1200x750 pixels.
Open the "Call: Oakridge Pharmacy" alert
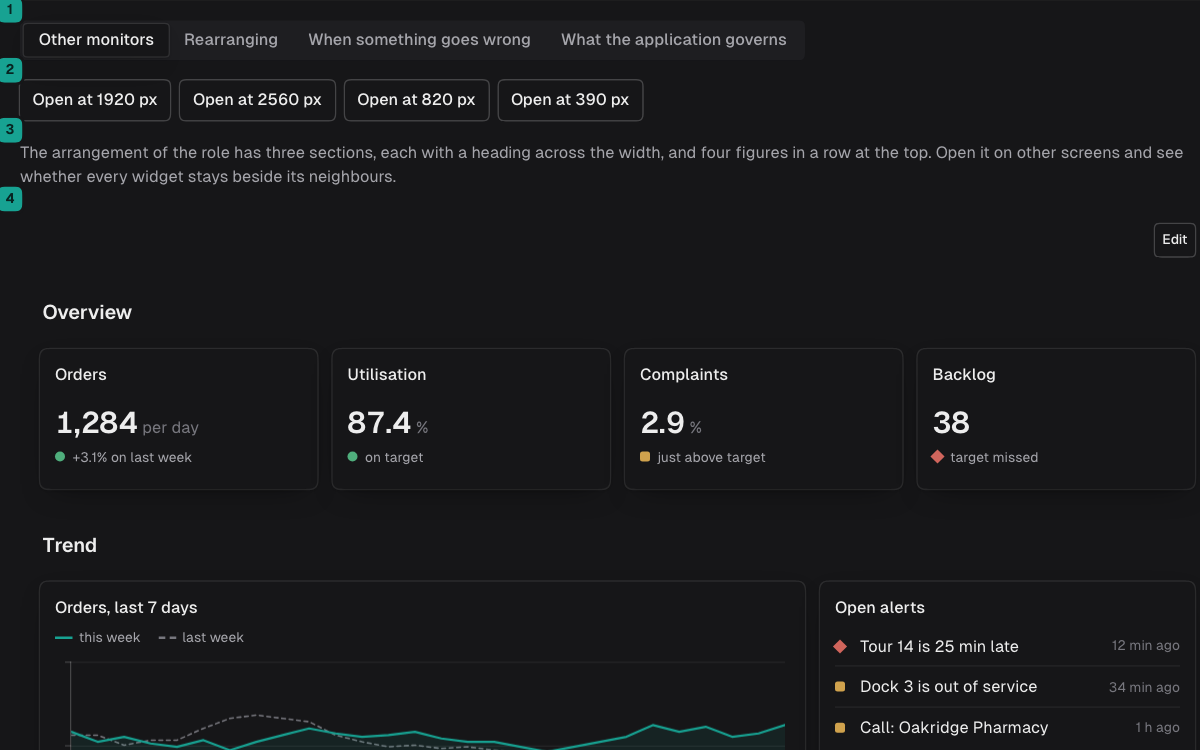point(1007,728)
